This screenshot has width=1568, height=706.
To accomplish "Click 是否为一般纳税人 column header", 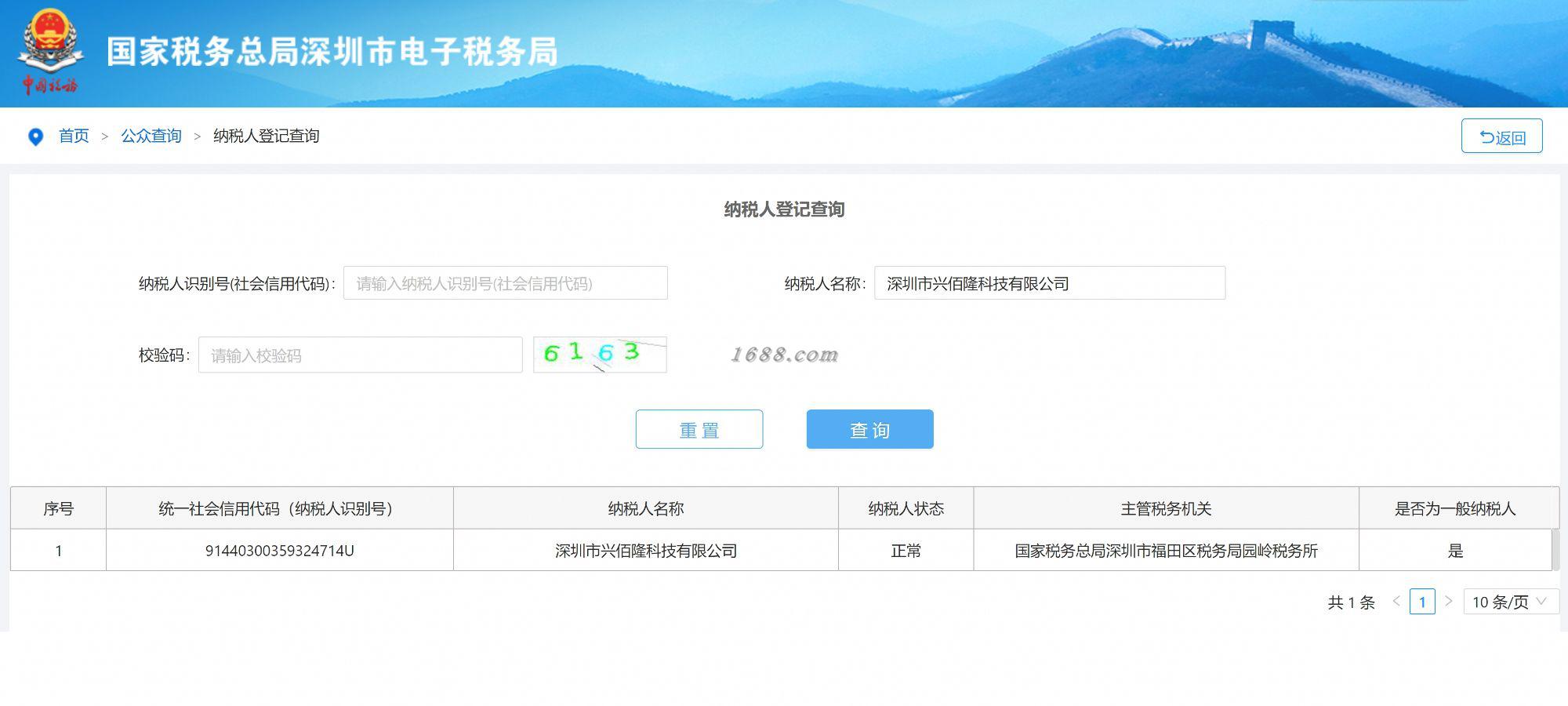I will point(1455,508).
